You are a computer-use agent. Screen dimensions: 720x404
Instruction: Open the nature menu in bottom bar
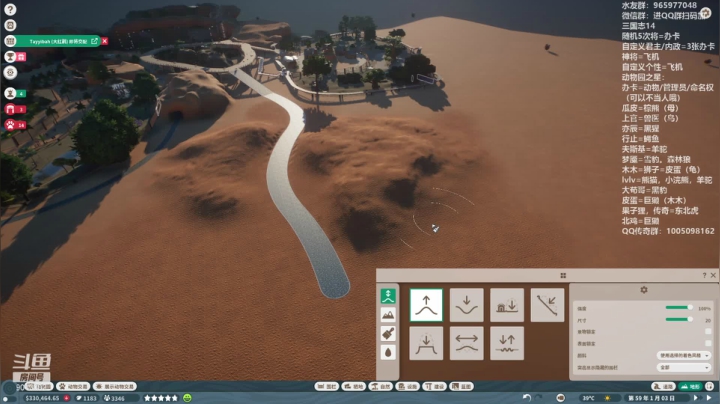(380, 387)
